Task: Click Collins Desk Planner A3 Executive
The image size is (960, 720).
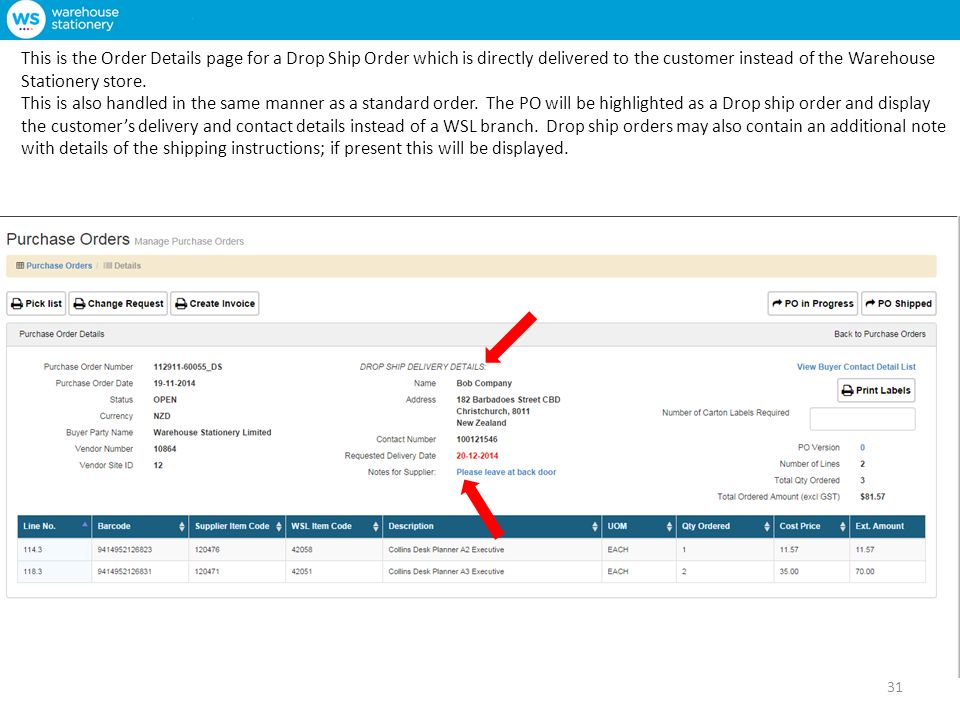Action: point(446,572)
